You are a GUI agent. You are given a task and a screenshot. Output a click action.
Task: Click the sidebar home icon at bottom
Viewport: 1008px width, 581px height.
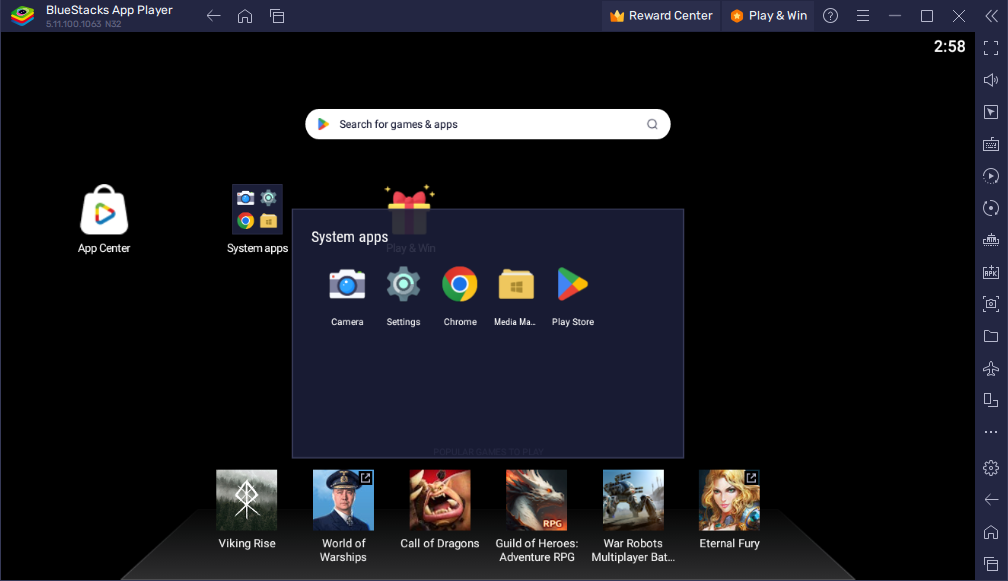point(991,532)
